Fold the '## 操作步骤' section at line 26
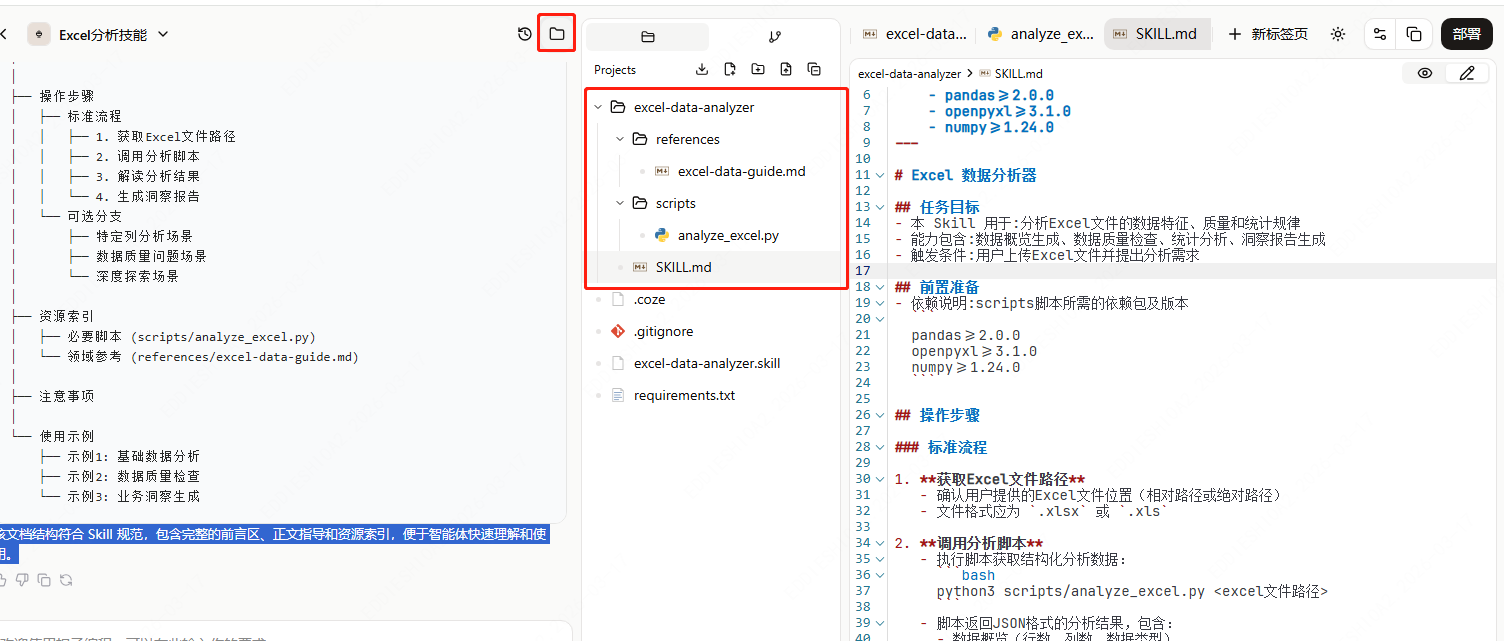 (x=880, y=415)
